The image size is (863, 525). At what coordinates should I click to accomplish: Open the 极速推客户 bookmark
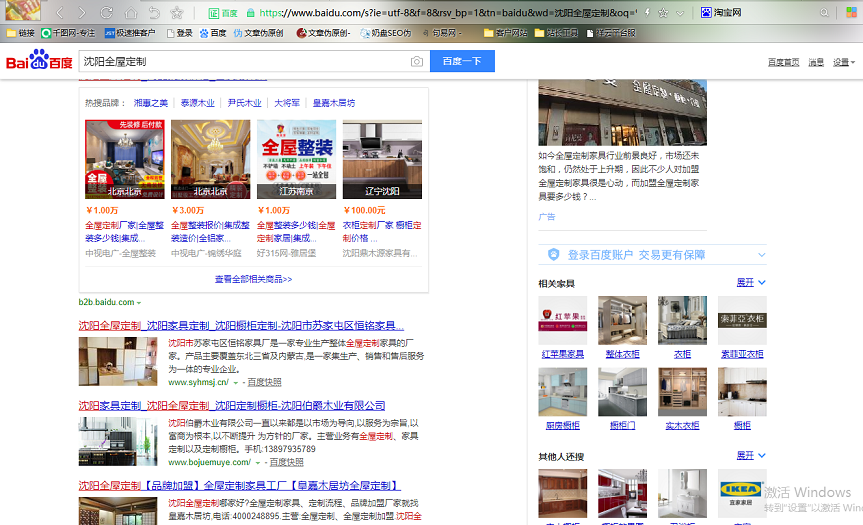click(x=130, y=33)
